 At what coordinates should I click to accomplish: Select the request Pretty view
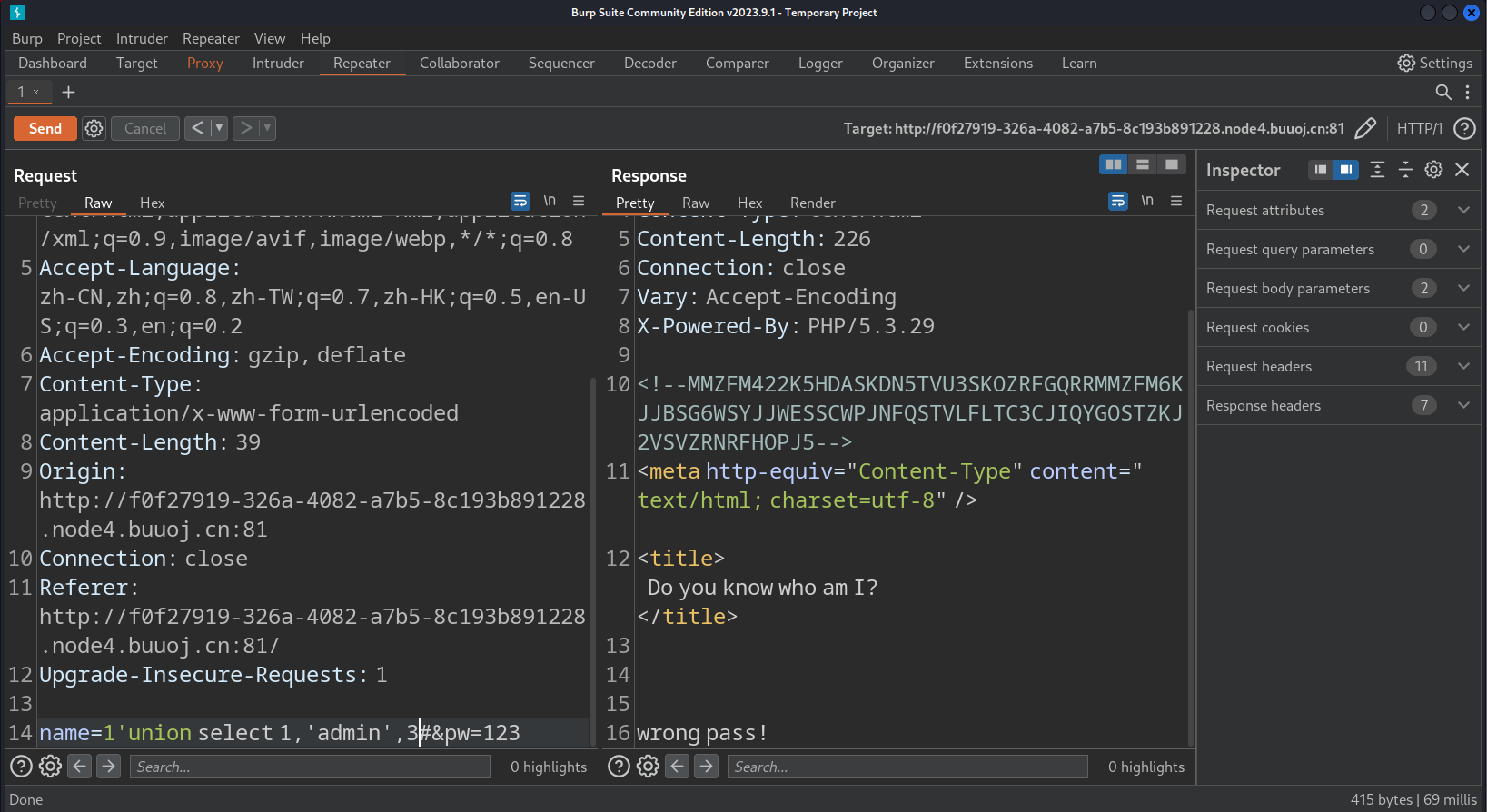tap(37, 203)
